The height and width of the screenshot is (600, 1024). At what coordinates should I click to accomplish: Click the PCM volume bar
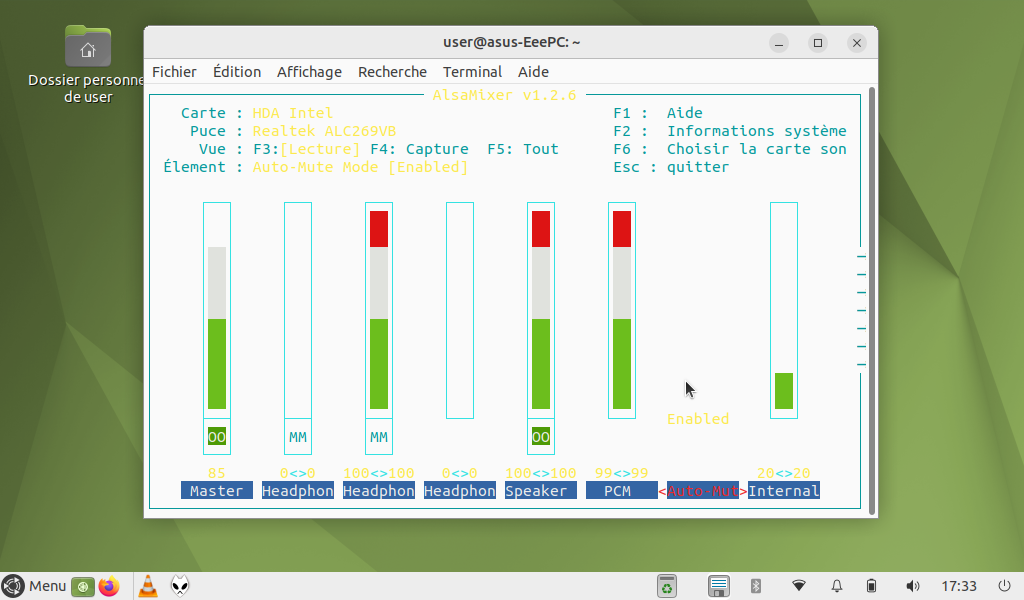tap(622, 310)
